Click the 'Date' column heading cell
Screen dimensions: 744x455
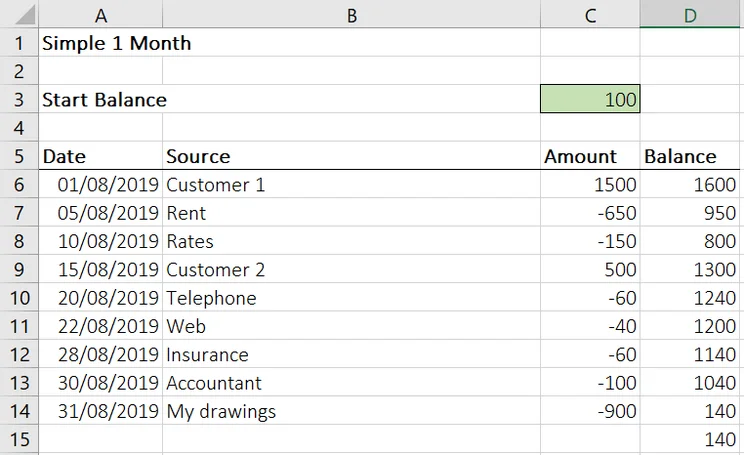(101, 156)
